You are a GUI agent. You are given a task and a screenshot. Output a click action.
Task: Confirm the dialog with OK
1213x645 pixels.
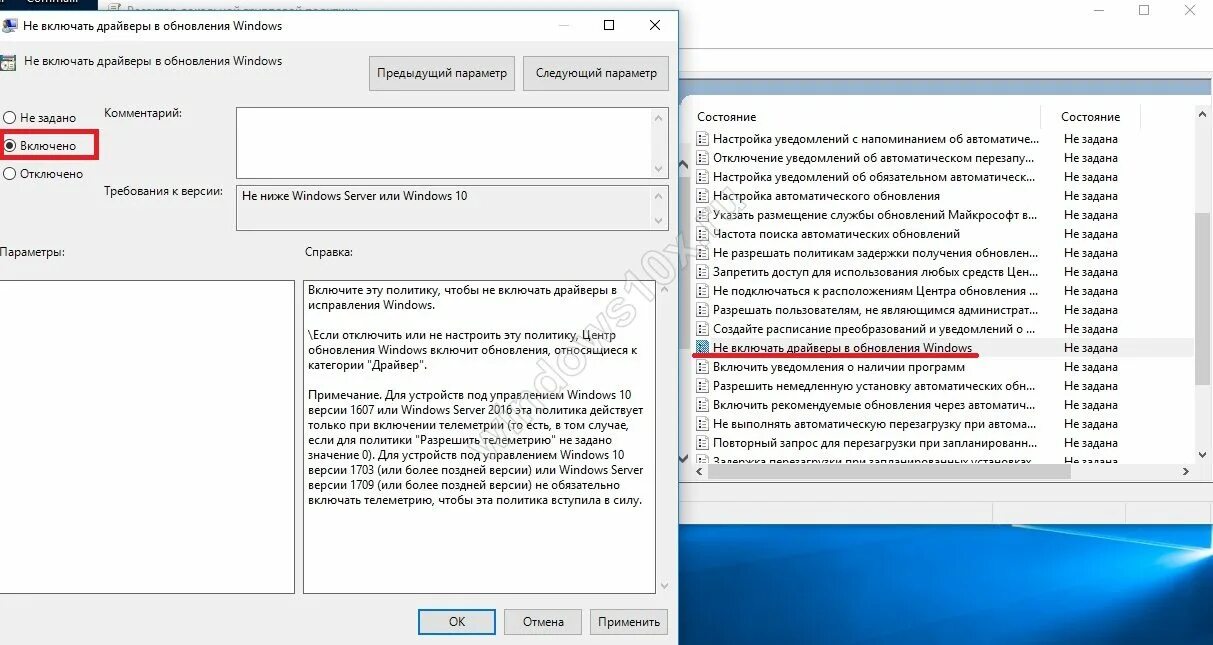tap(457, 621)
